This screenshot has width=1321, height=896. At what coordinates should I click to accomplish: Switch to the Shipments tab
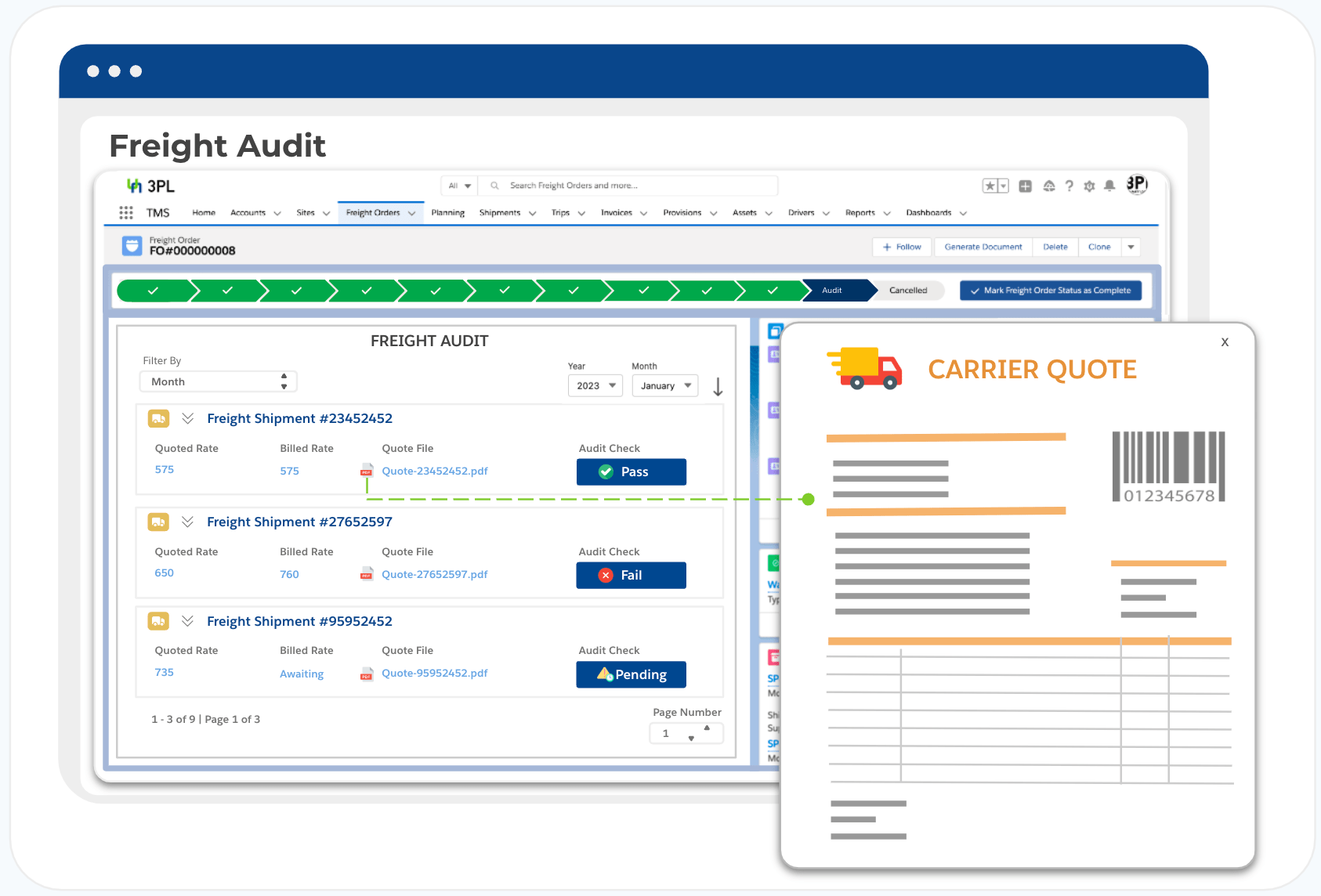(501, 212)
